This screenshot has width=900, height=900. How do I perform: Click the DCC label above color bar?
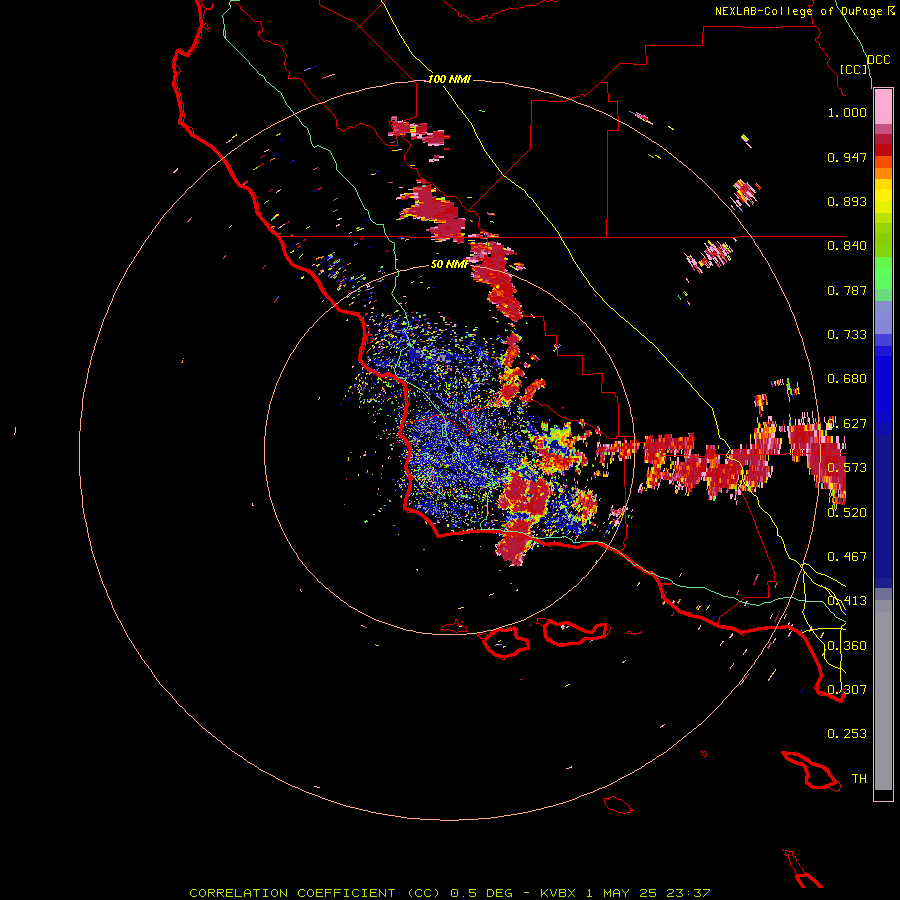coord(878,60)
